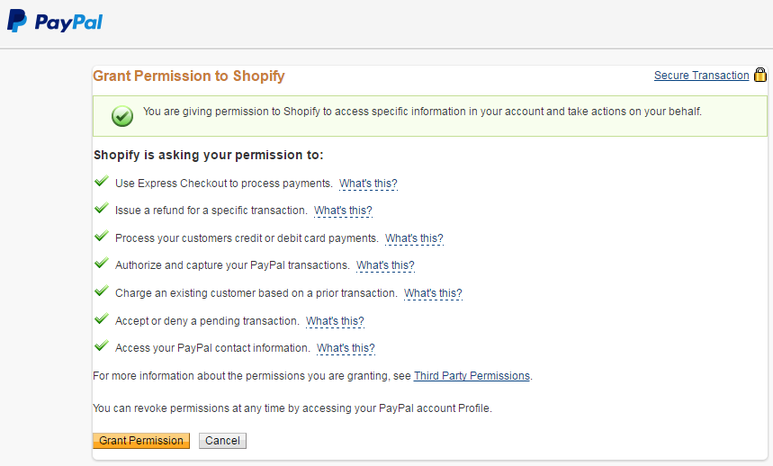Open the Third Party Permissions link

471,376
